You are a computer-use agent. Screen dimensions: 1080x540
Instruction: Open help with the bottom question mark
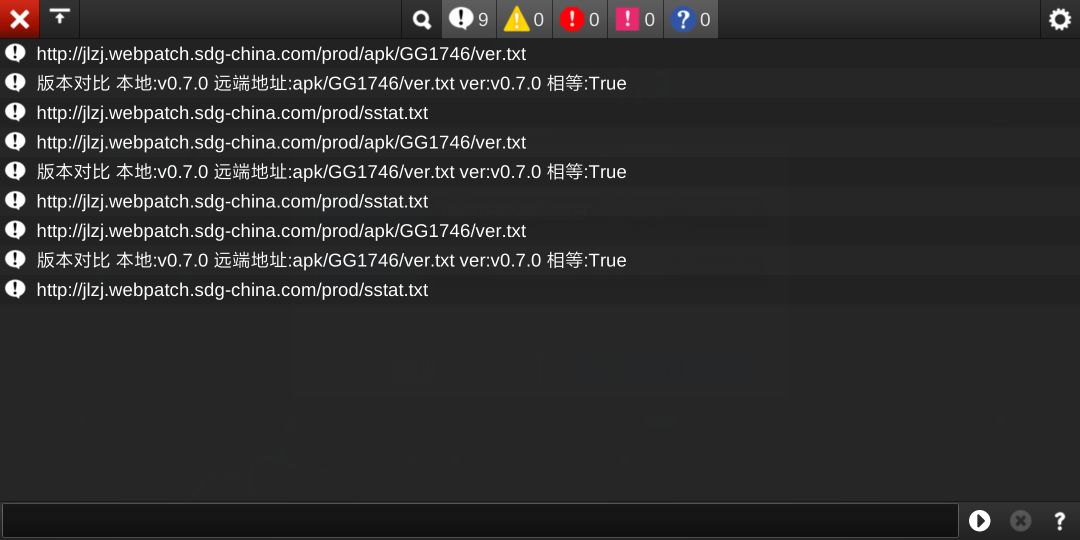(1060, 521)
